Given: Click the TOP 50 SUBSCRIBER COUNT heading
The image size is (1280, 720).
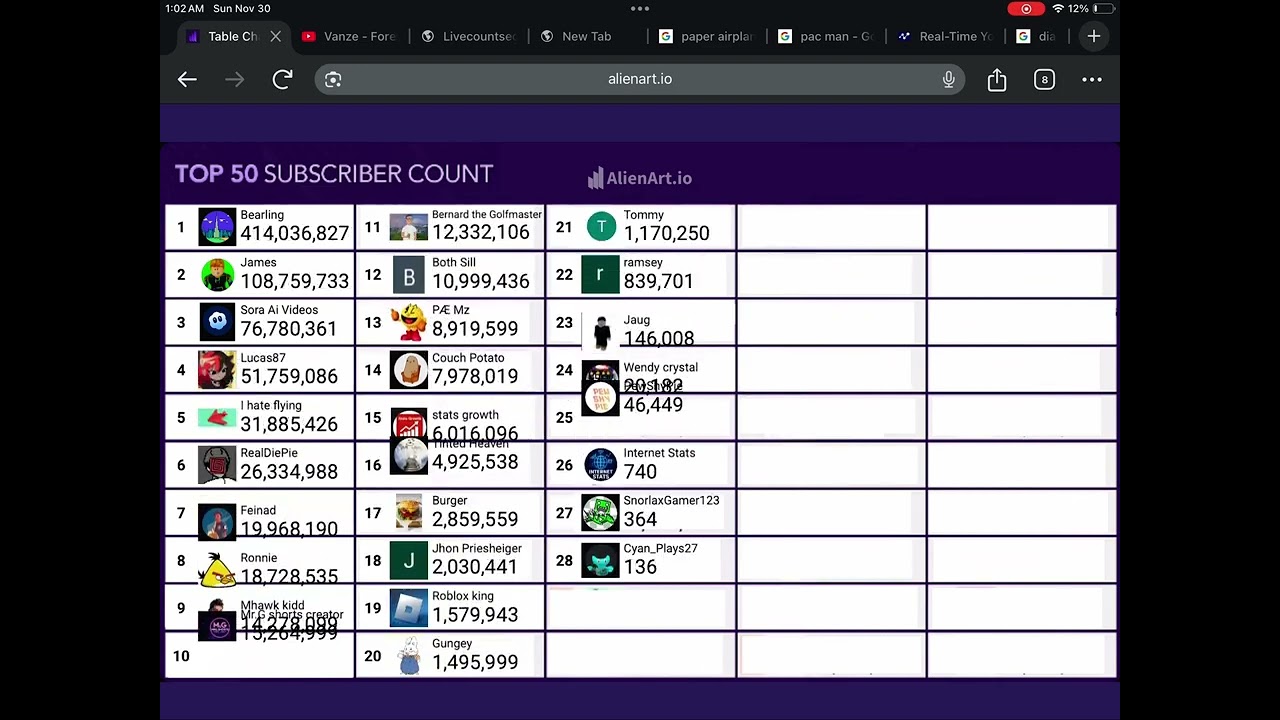Looking at the screenshot, I should [x=334, y=174].
